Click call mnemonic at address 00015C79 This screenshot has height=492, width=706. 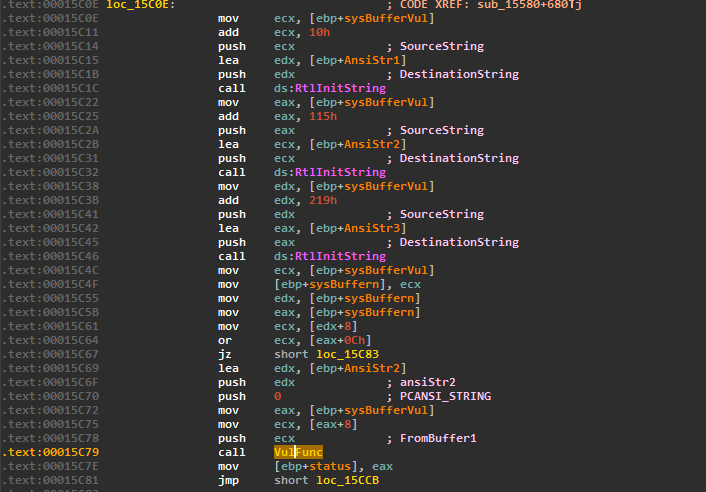coord(232,452)
